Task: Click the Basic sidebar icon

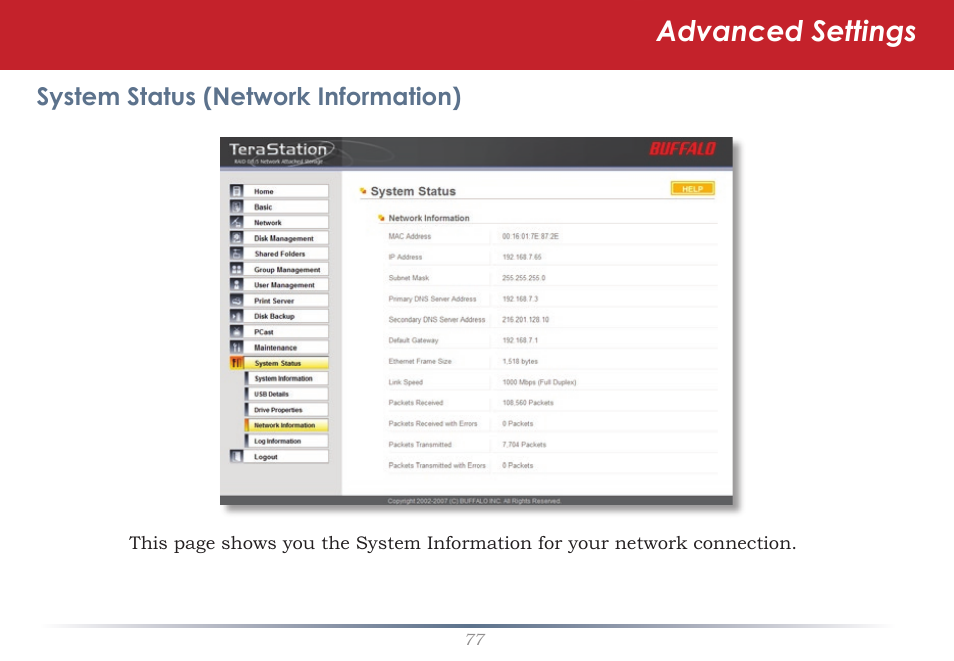Action: tap(237, 207)
